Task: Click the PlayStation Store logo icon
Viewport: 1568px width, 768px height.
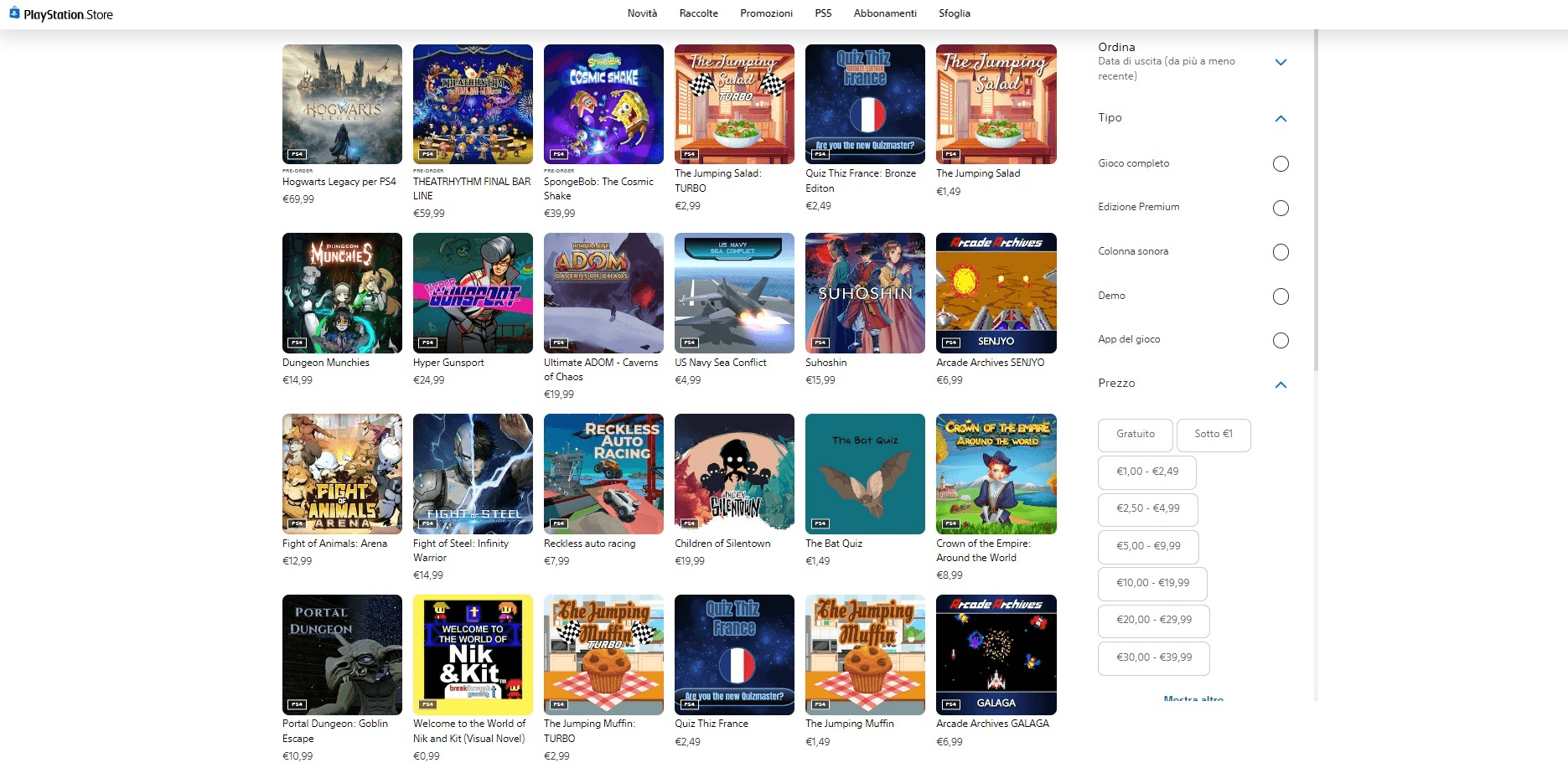Action: tap(14, 13)
